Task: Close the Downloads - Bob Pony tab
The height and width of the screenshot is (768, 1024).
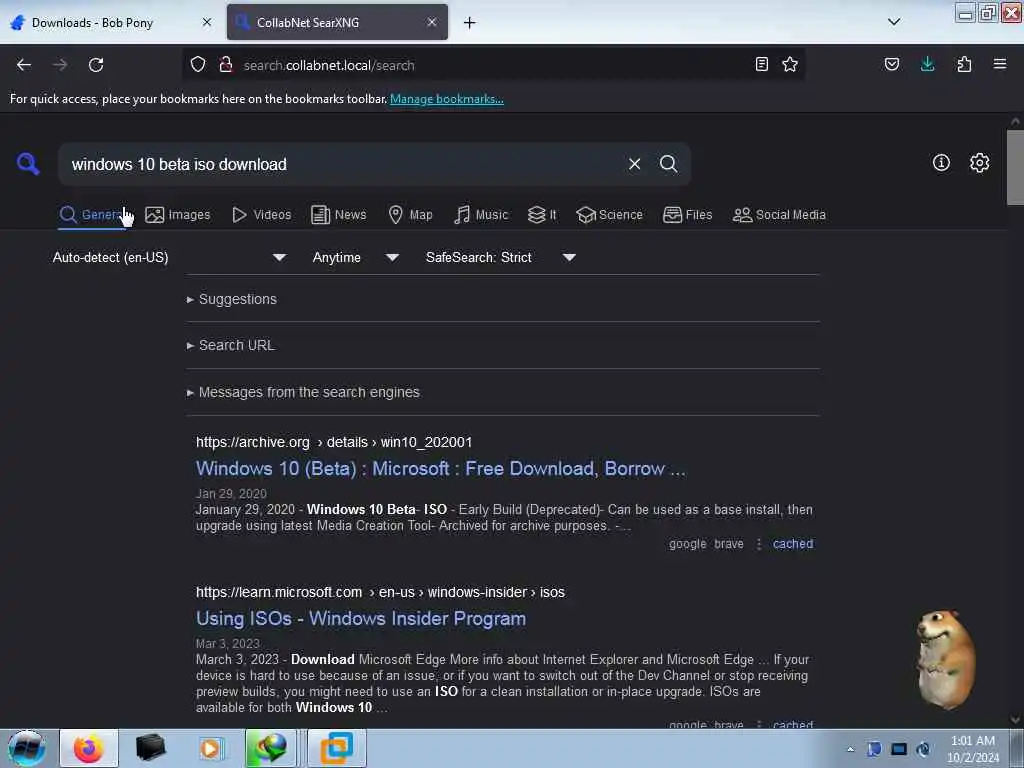Action: pyautogui.click(x=207, y=22)
